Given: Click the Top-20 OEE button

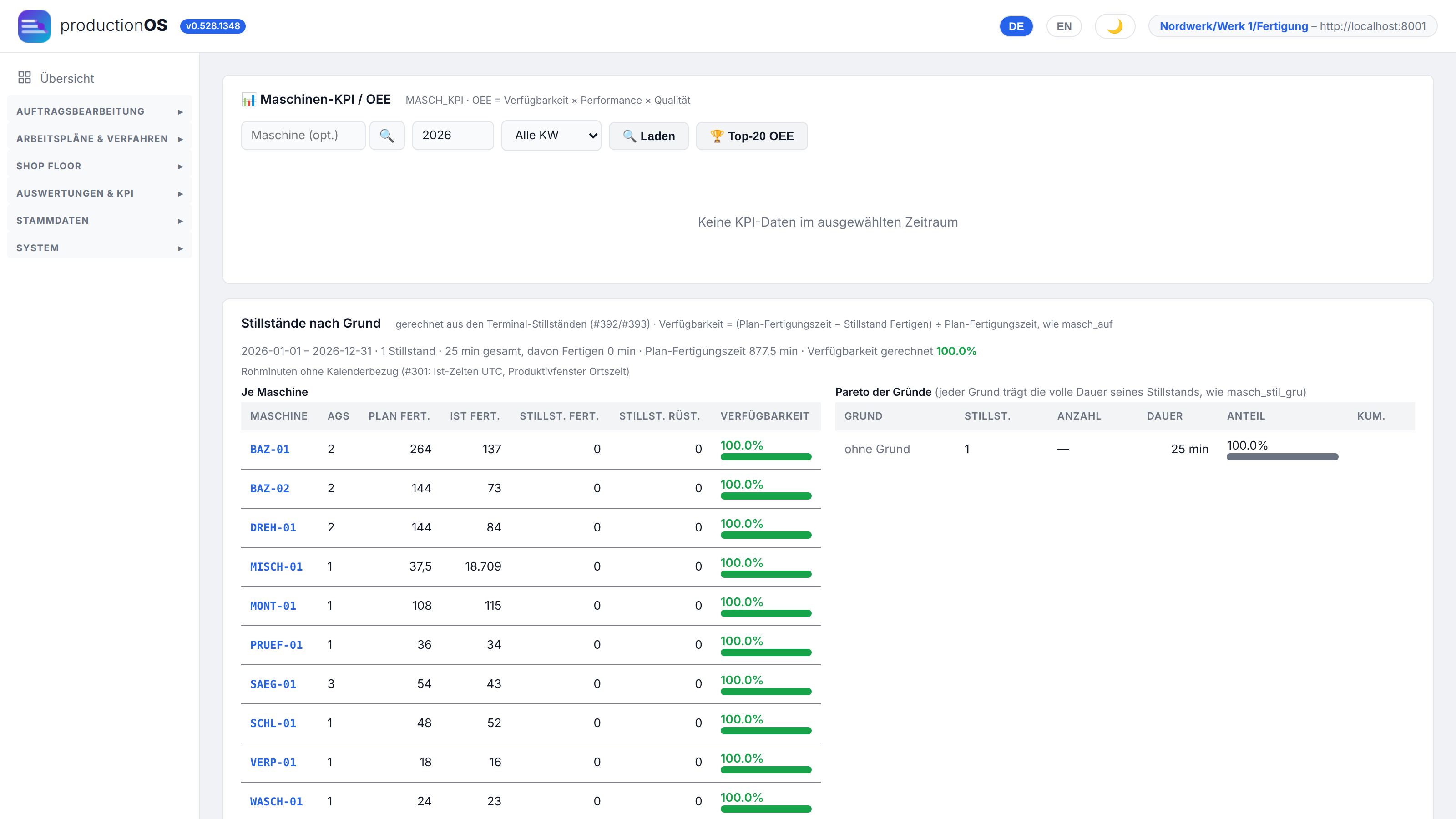Looking at the screenshot, I should [x=752, y=136].
